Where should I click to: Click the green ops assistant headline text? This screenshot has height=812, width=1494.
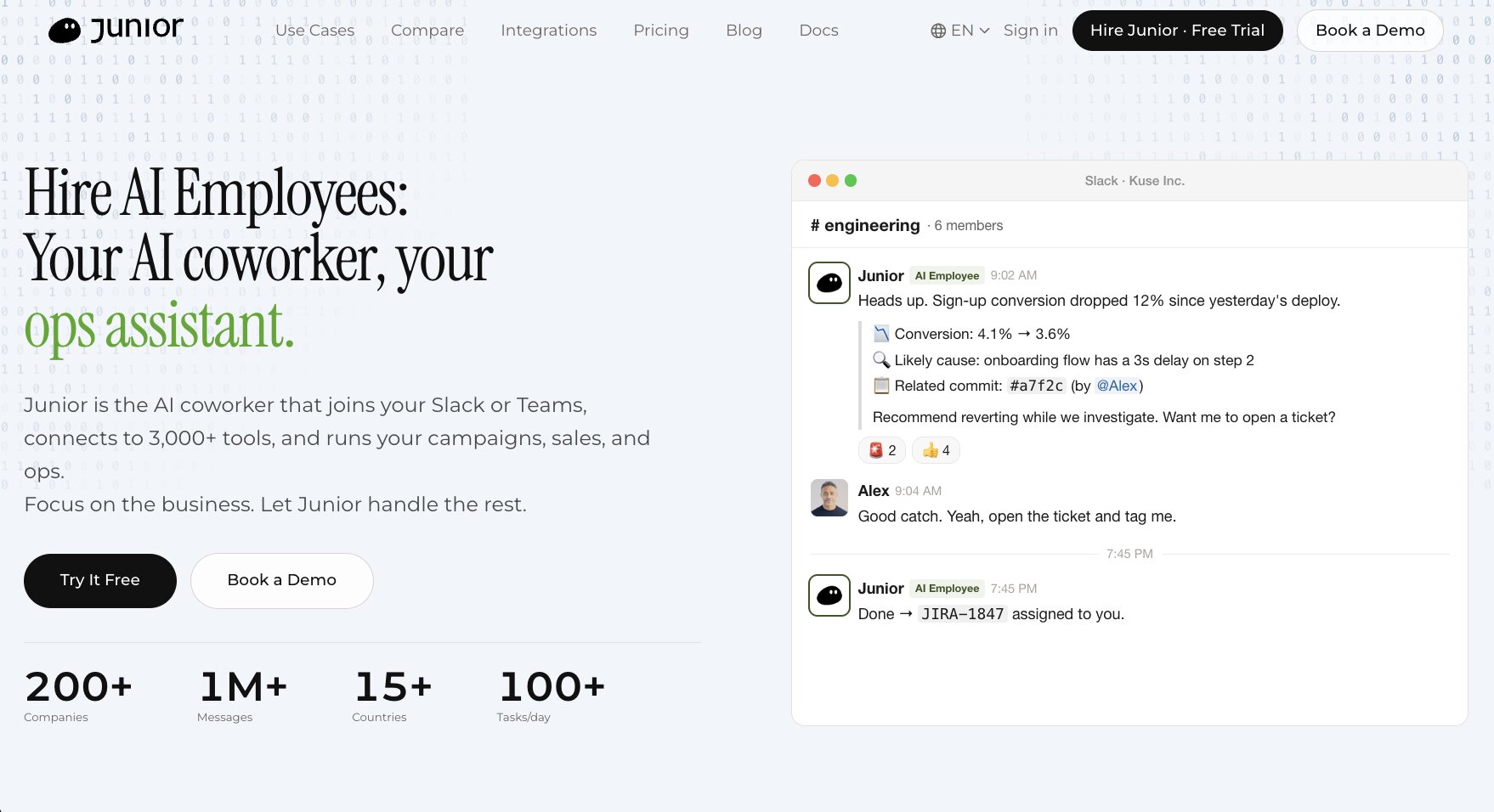click(x=159, y=326)
